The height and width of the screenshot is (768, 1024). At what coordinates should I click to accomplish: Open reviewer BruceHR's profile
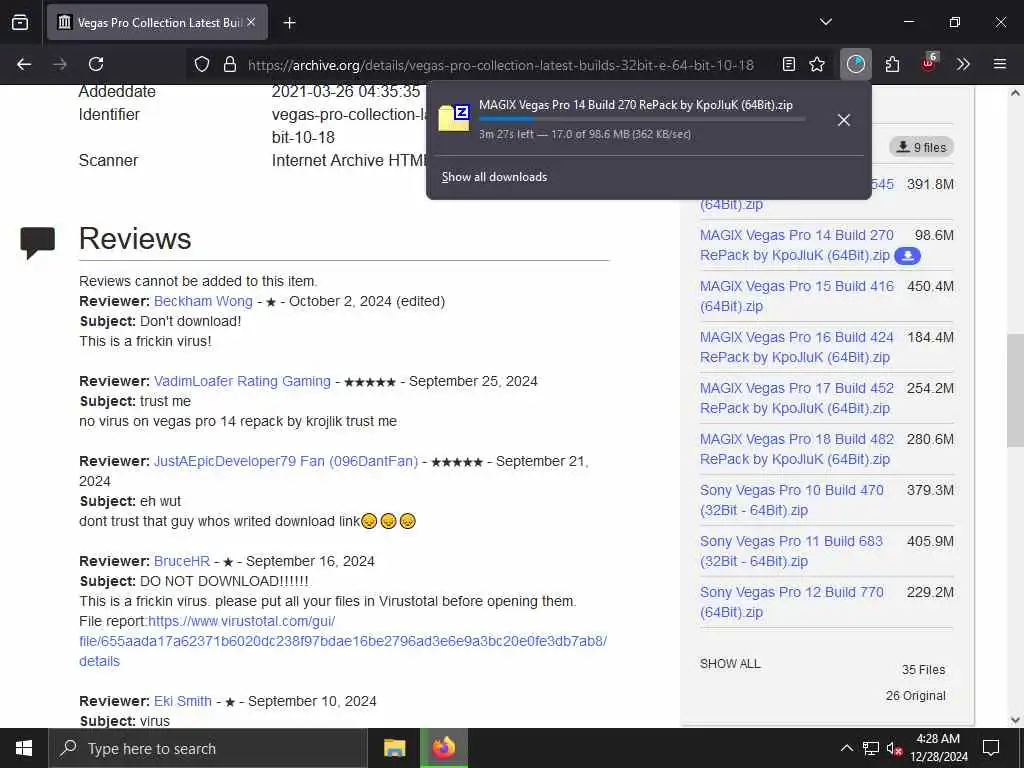click(182, 561)
